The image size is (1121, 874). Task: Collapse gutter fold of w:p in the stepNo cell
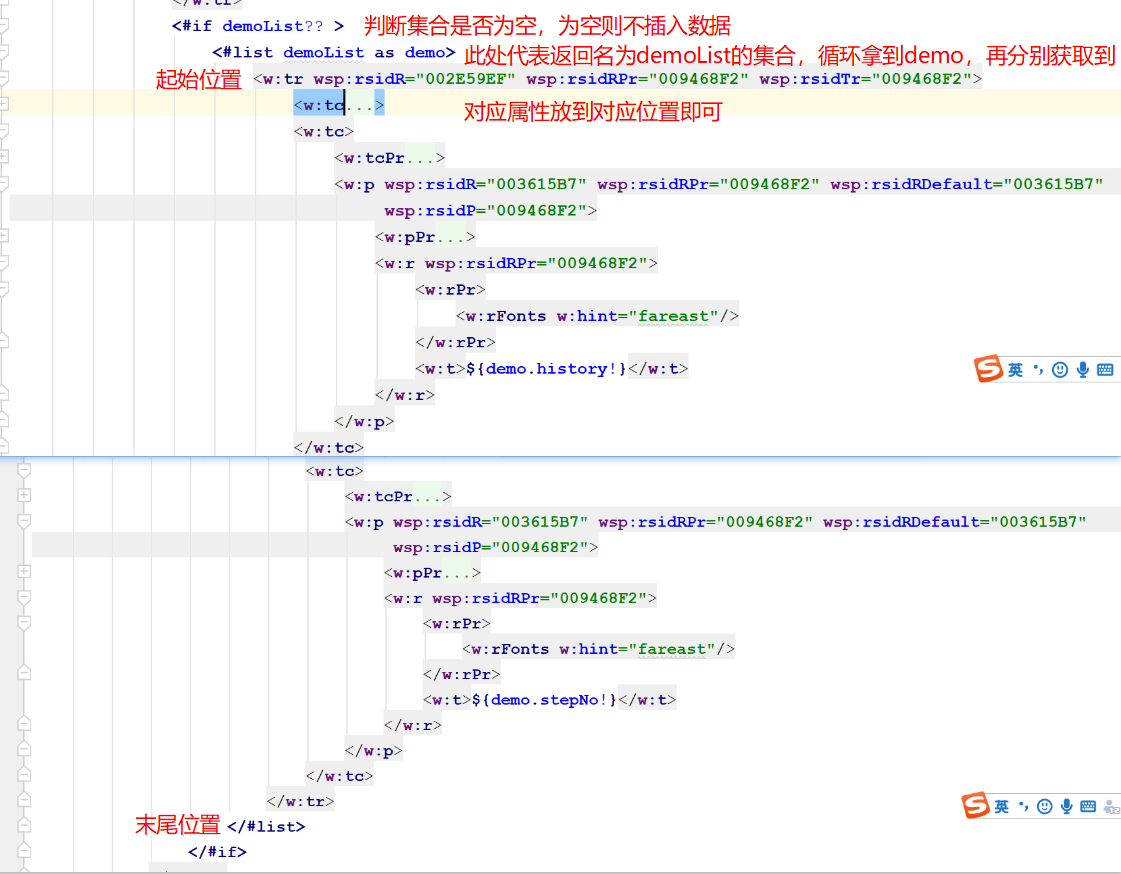[24, 522]
